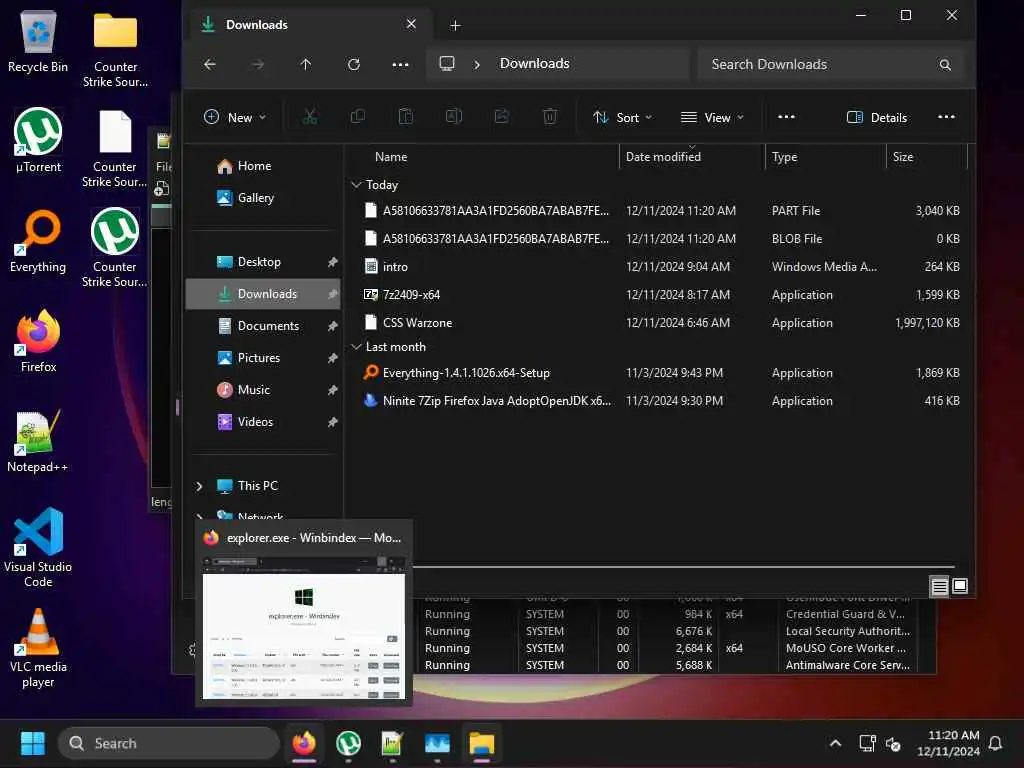1024x768 pixels.
Task: Collapse the Last month group
Action: (357, 347)
